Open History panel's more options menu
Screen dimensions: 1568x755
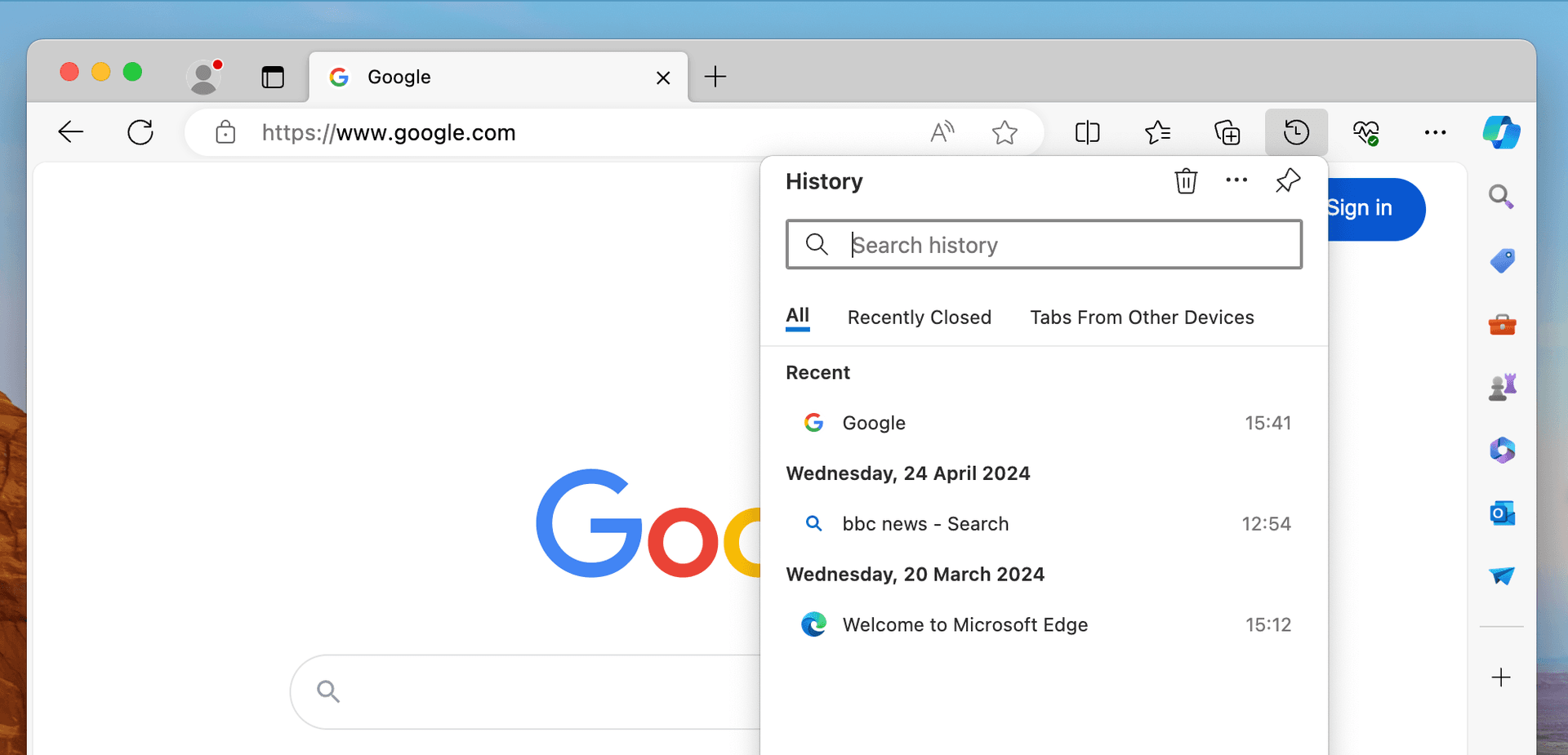pos(1236,180)
